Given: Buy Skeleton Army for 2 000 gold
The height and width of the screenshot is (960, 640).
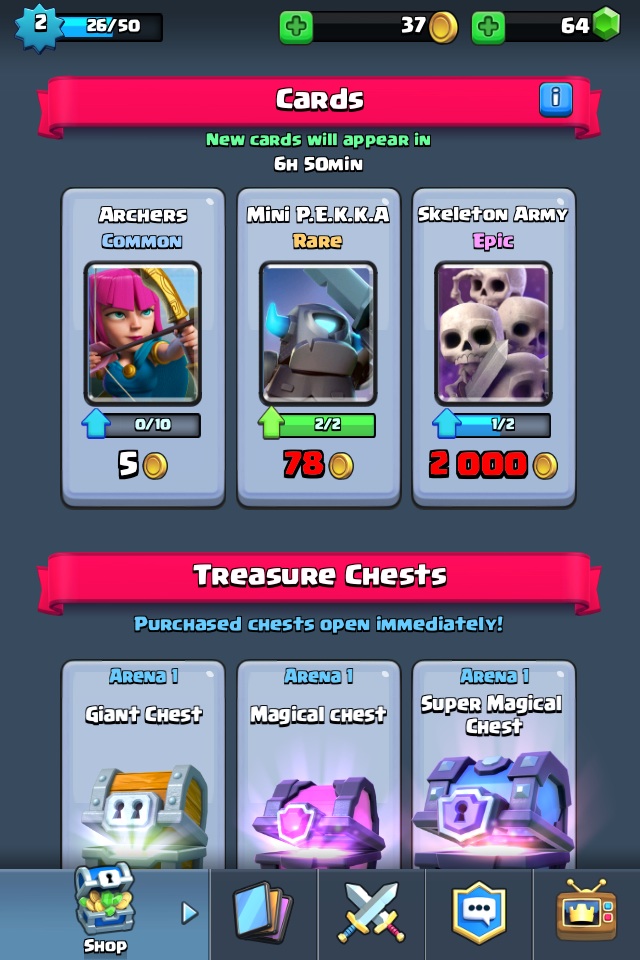Looking at the screenshot, I should coord(493,465).
